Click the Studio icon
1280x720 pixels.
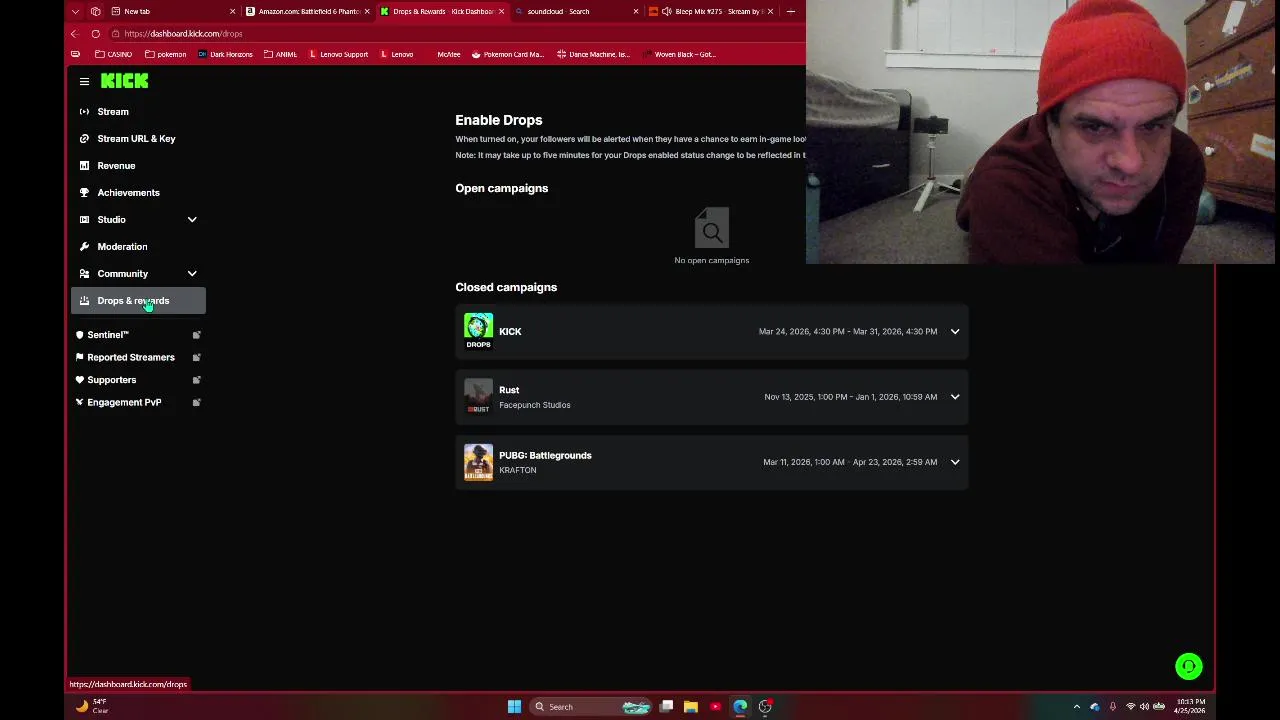point(84,220)
